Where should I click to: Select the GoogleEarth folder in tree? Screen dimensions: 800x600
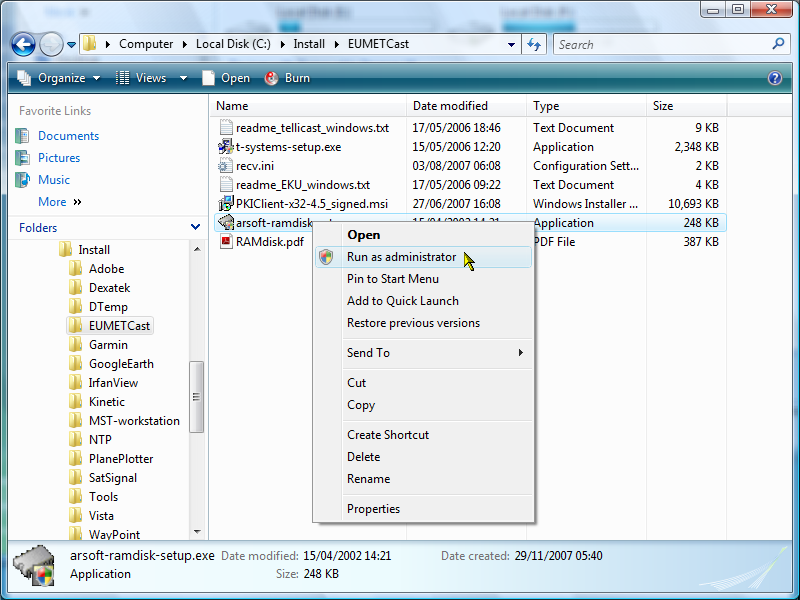121,364
